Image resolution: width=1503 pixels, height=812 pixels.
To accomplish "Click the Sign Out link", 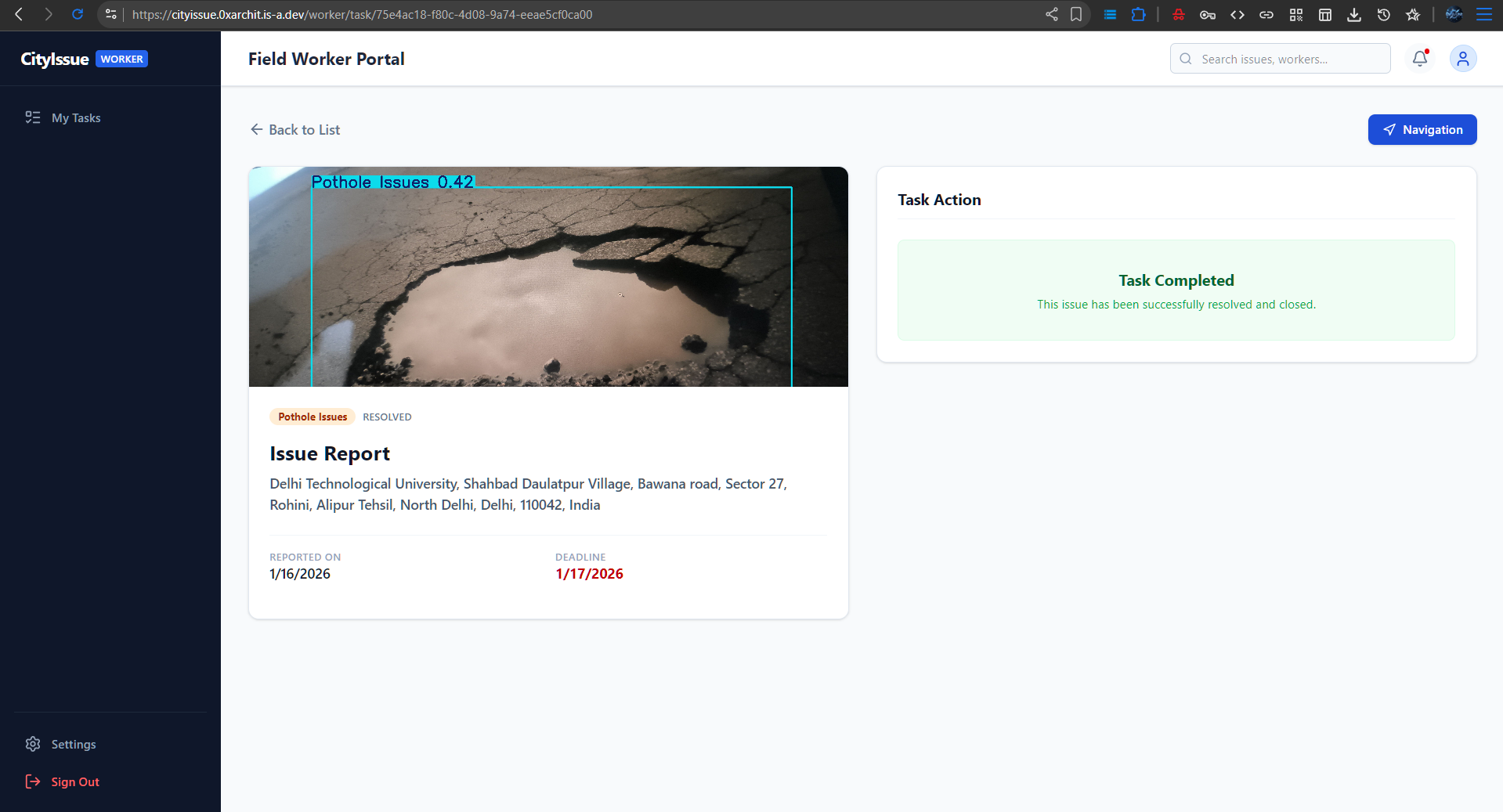I will [74, 781].
